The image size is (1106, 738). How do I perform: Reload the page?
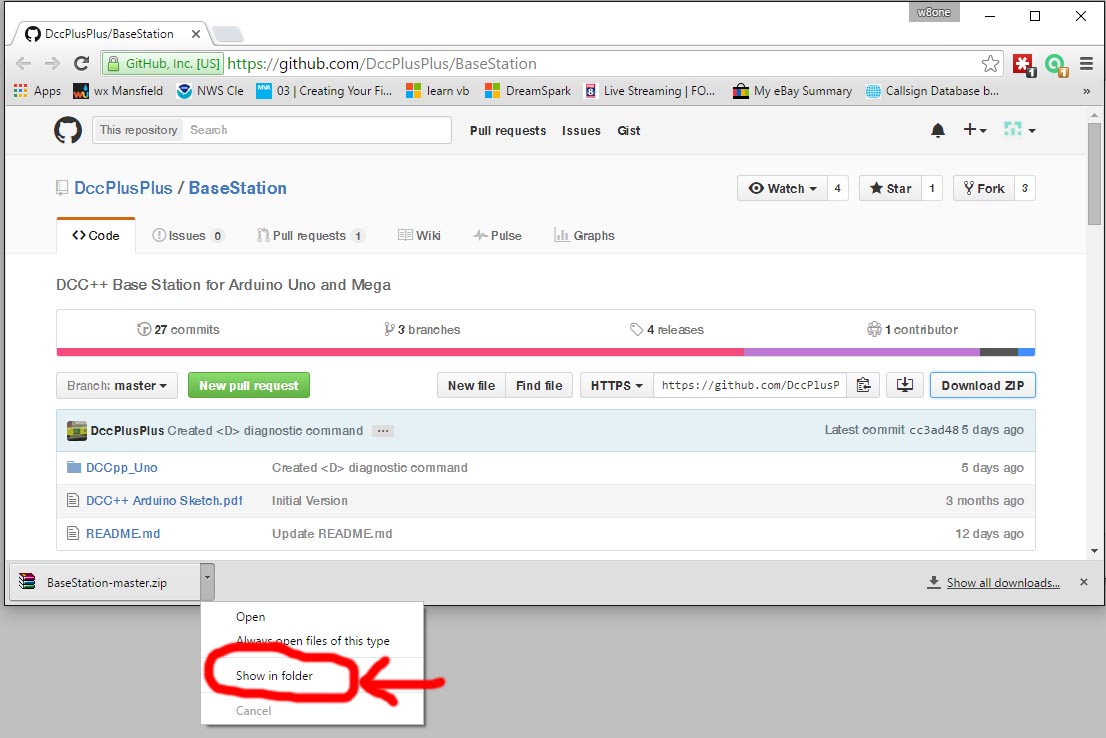tap(81, 63)
